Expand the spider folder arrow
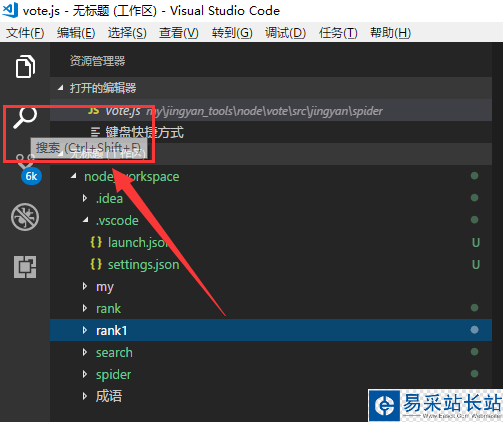 (x=85, y=374)
